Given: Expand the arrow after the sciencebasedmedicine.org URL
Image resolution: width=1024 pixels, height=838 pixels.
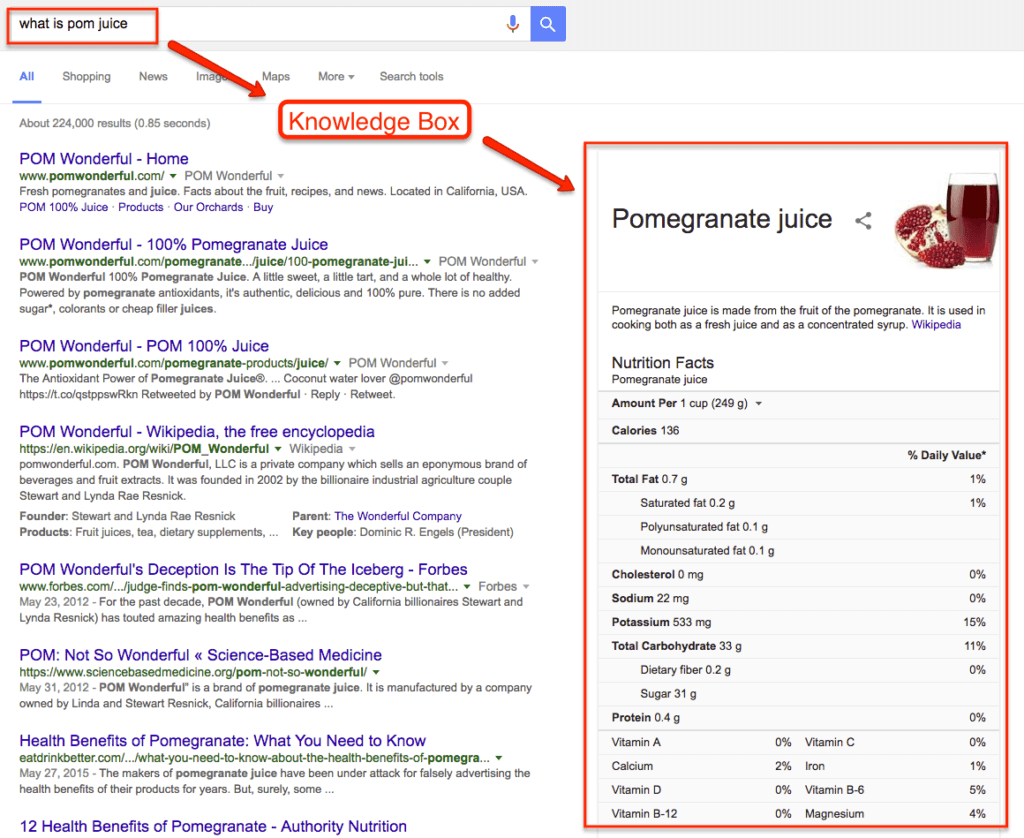Looking at the screenshot, I should [376, 672].
